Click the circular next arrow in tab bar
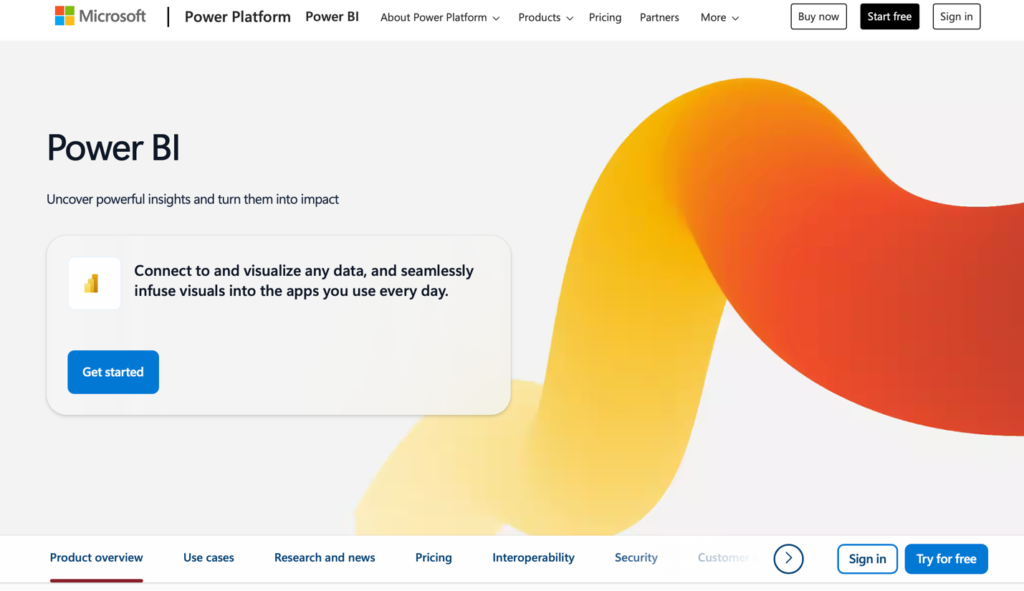 pyautogui.click(x=788, y=558)
